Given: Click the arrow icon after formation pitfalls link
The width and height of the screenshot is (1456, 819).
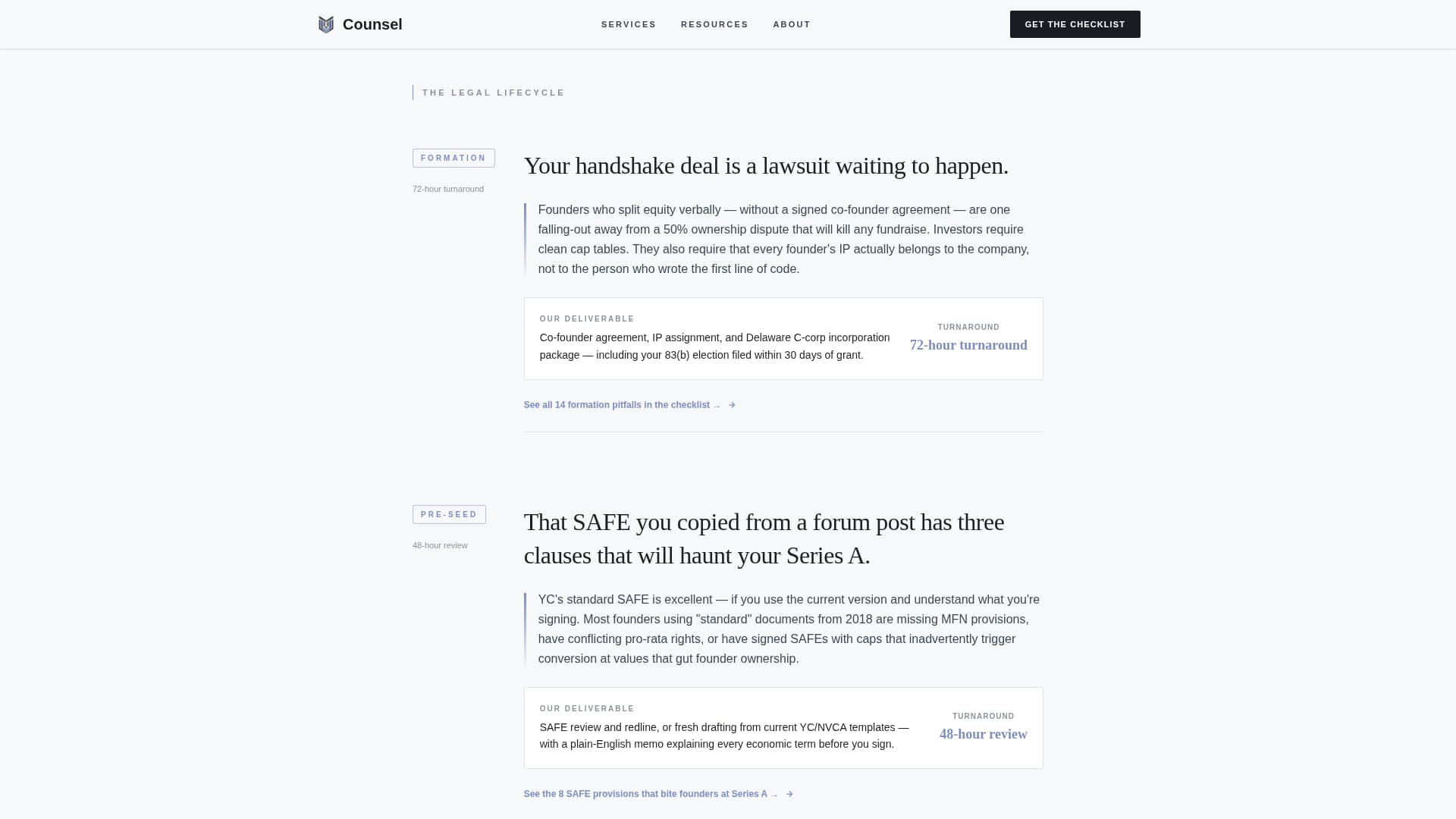Looking at the screenshot, I should pos(731,405).
